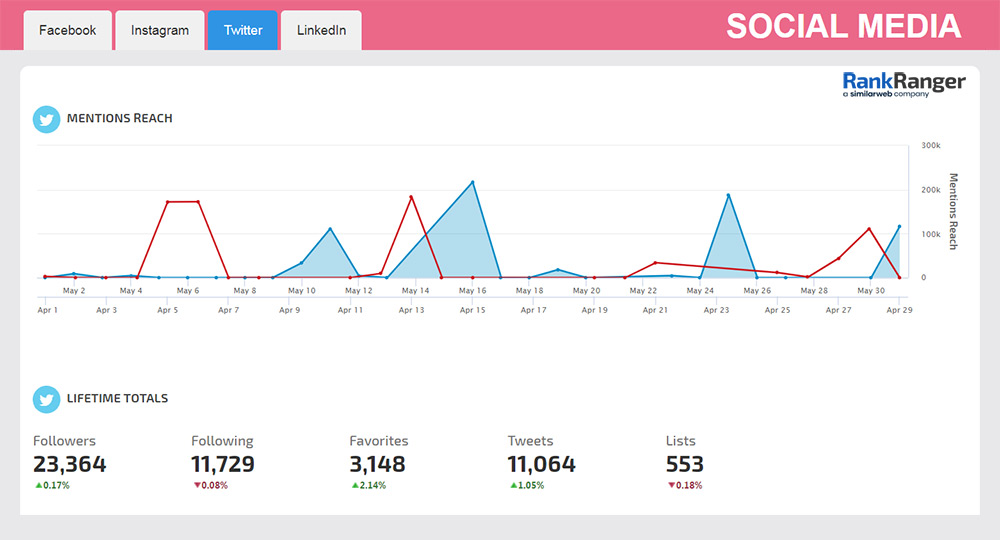The height and width of the screenshot is (540, 1000).
Task: Go to the LinkedIn tab
Action: coord(321,30)
